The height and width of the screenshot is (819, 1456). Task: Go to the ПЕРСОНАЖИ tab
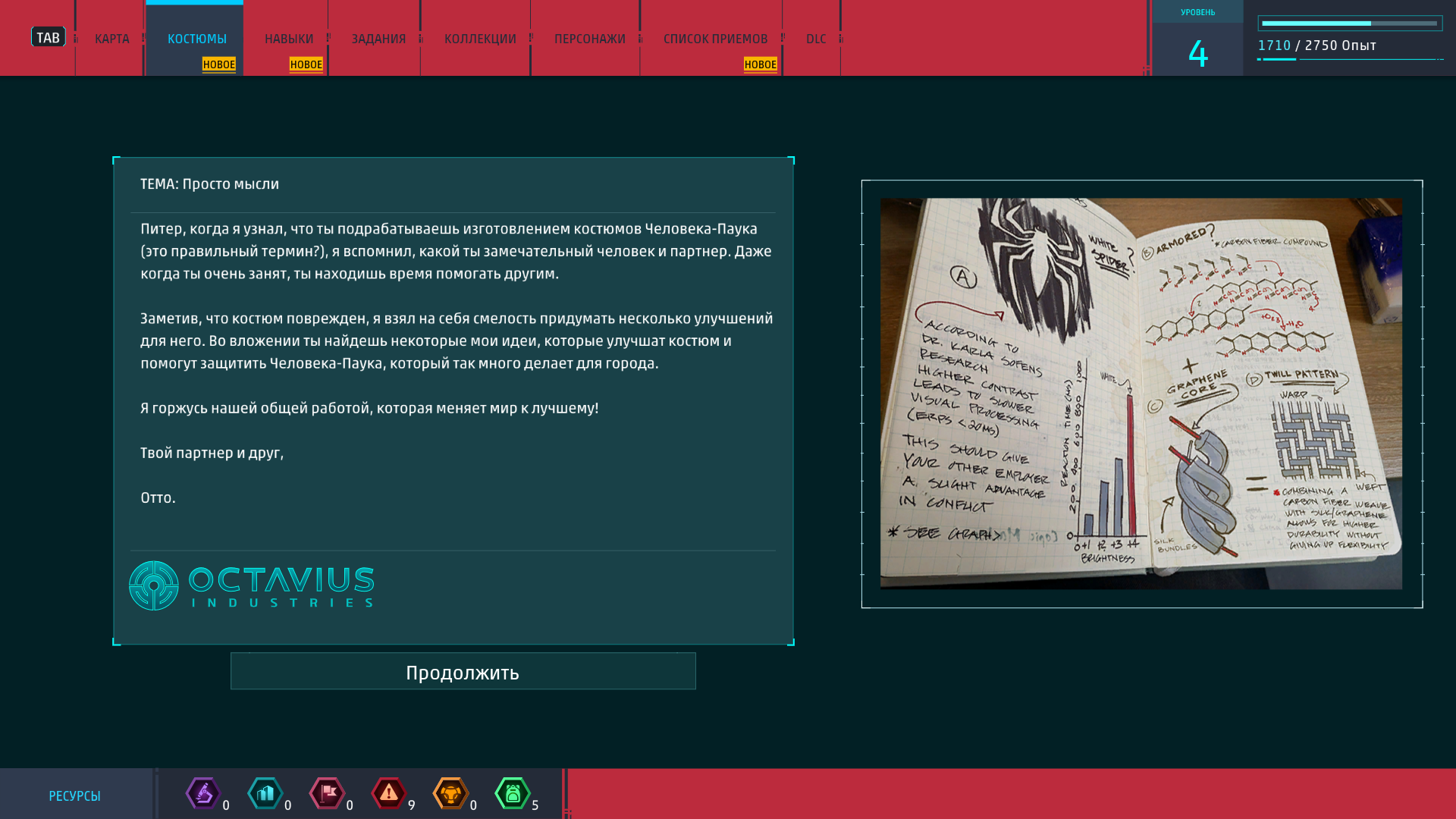tap(589, 39)
